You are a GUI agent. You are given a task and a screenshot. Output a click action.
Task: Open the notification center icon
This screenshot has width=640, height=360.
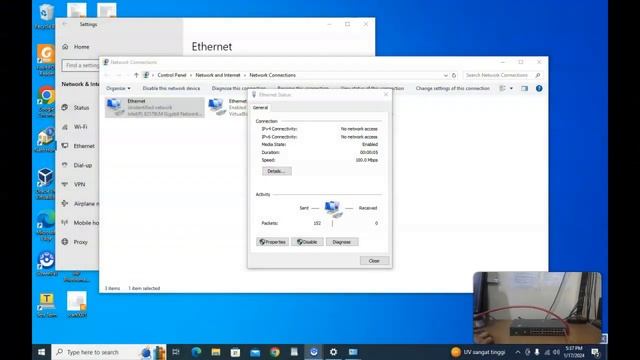click(x=595, y=352)
